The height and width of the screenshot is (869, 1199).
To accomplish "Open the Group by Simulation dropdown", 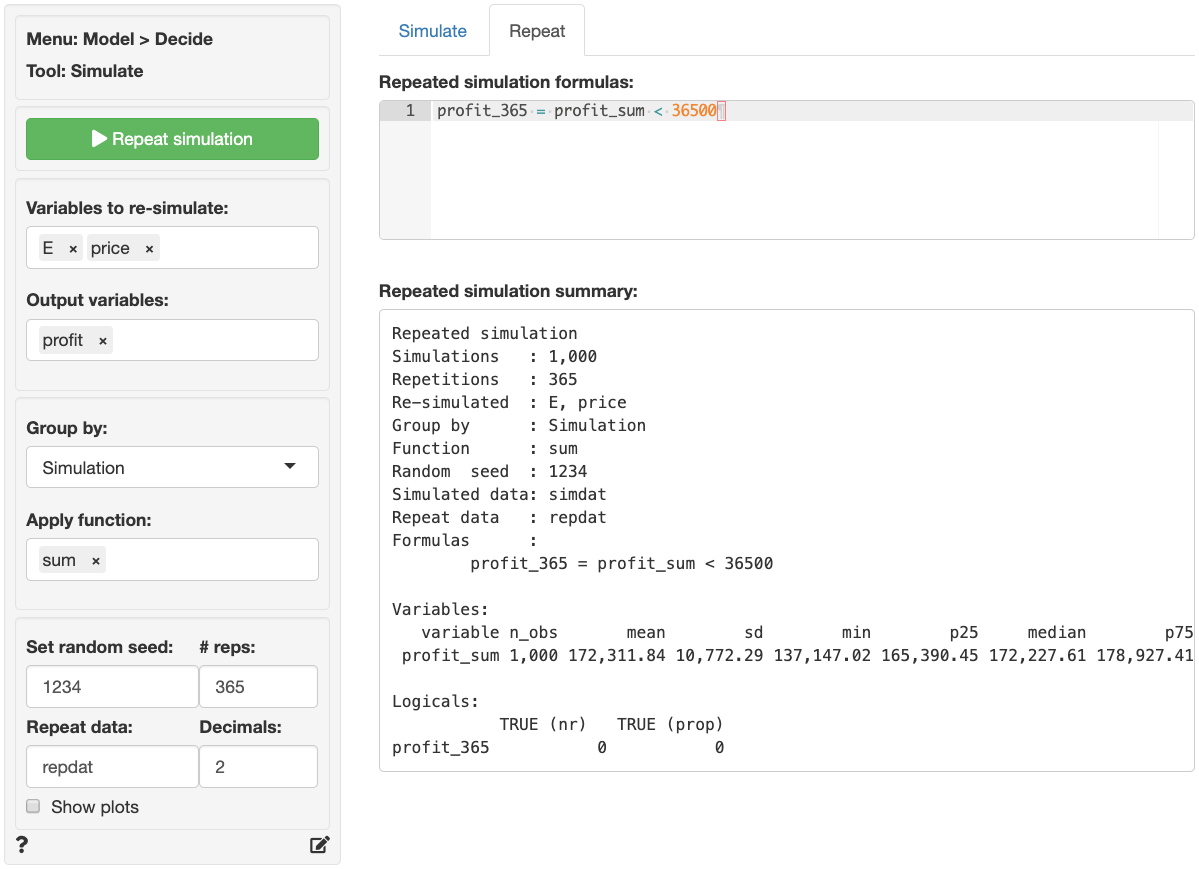I will 172,467.
